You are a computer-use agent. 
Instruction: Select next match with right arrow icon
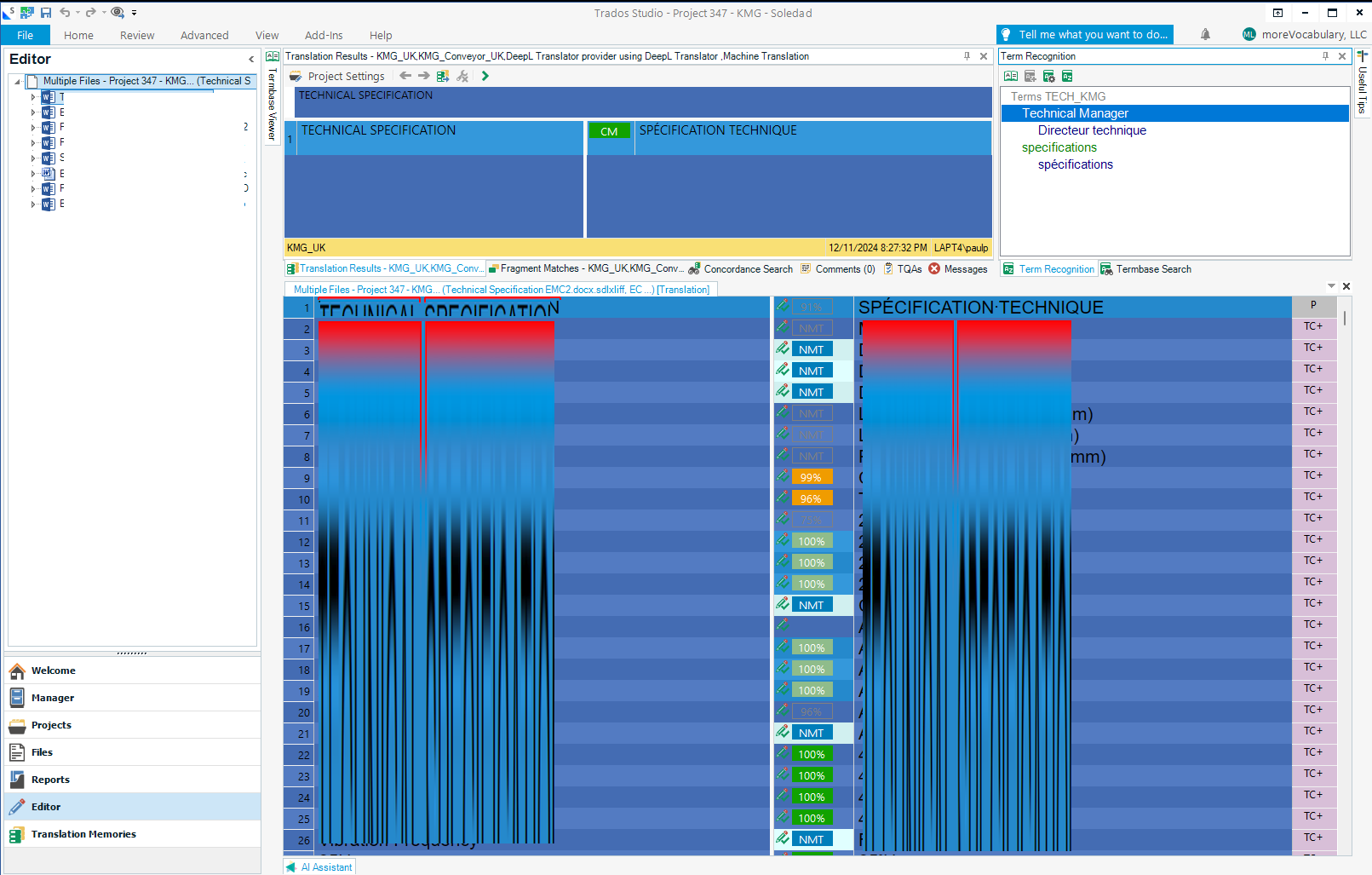(423, 76)
